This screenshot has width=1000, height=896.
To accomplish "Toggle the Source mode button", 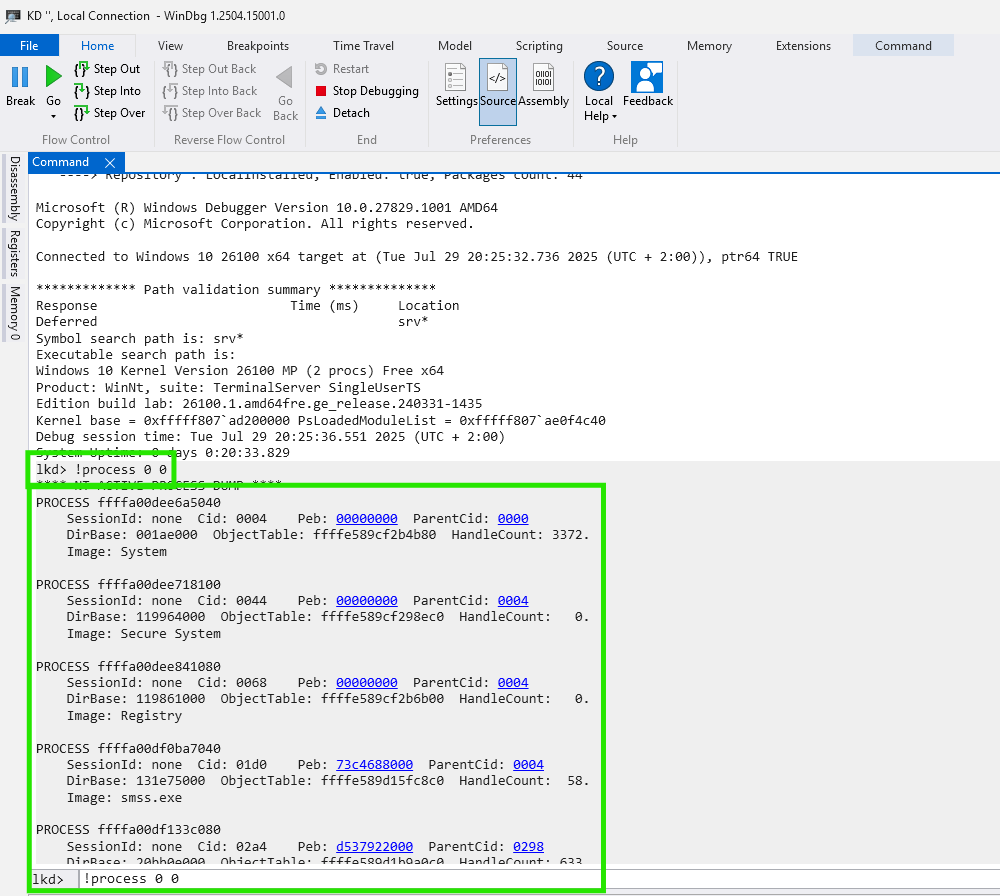I will point(497,92).
